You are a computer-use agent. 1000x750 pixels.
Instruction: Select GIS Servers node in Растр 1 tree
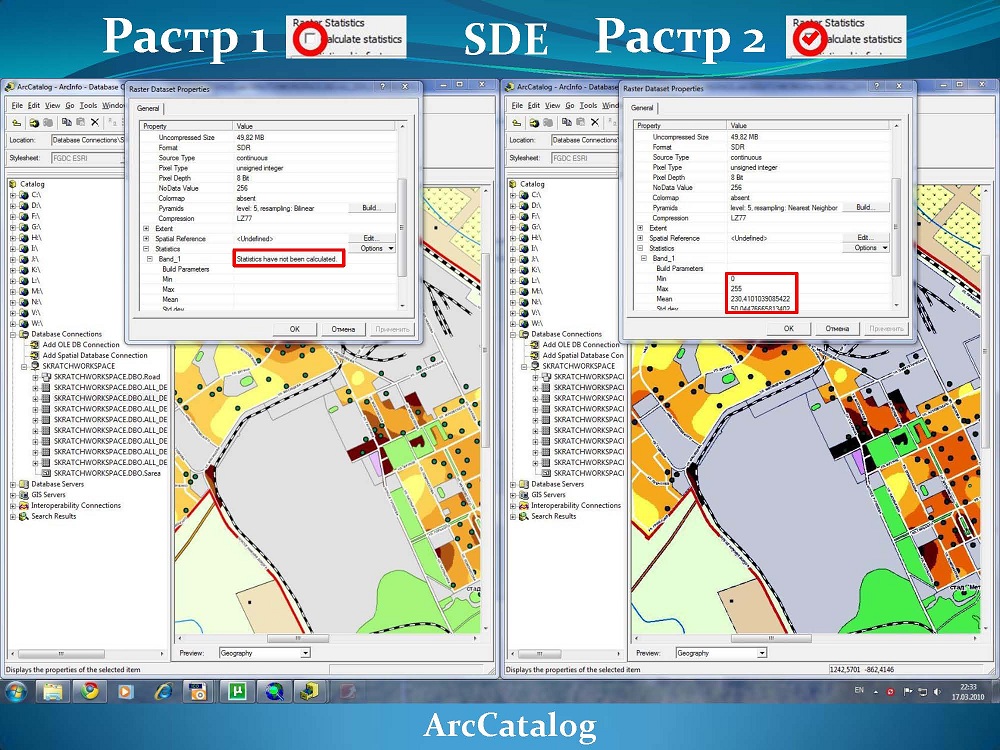[x=48, y=494]
